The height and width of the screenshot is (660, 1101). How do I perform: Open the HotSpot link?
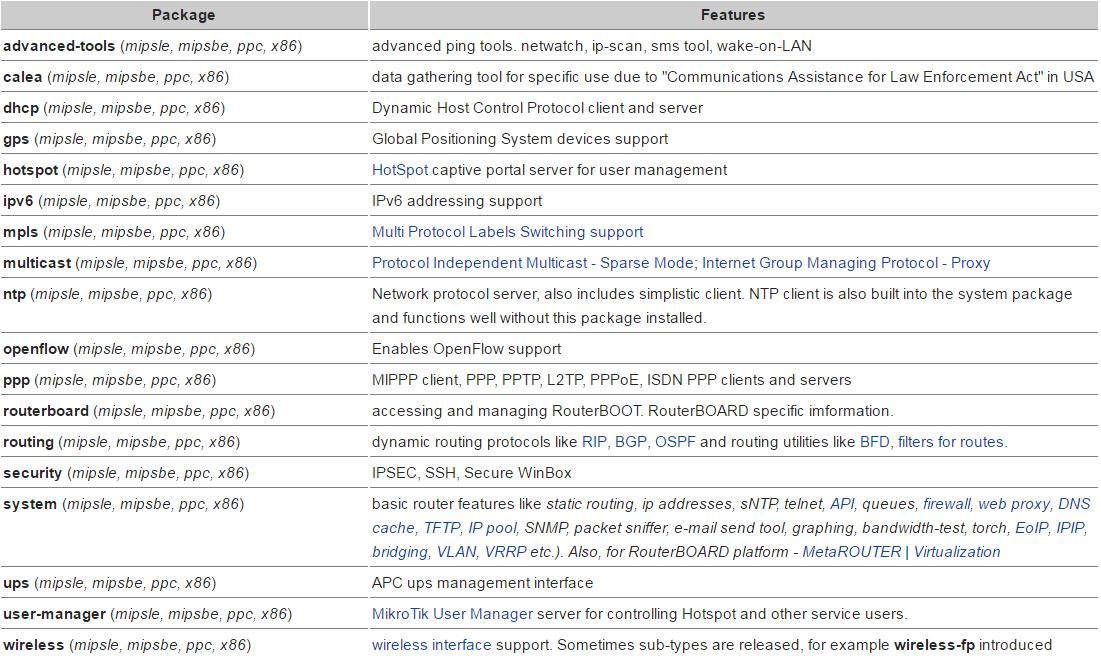point(398,170)
